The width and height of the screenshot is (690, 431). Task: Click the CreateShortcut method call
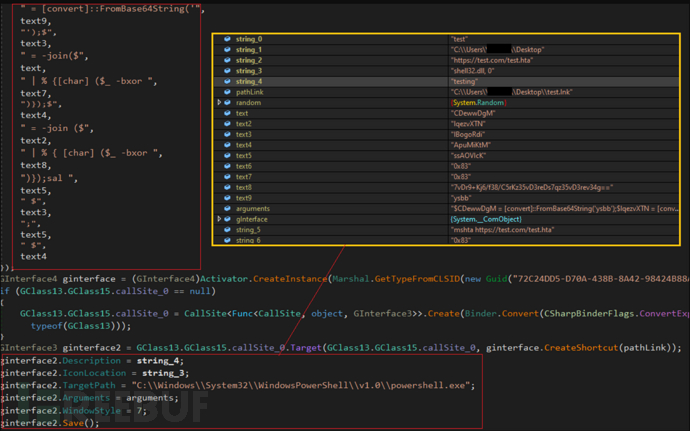[x=581, y=348]
